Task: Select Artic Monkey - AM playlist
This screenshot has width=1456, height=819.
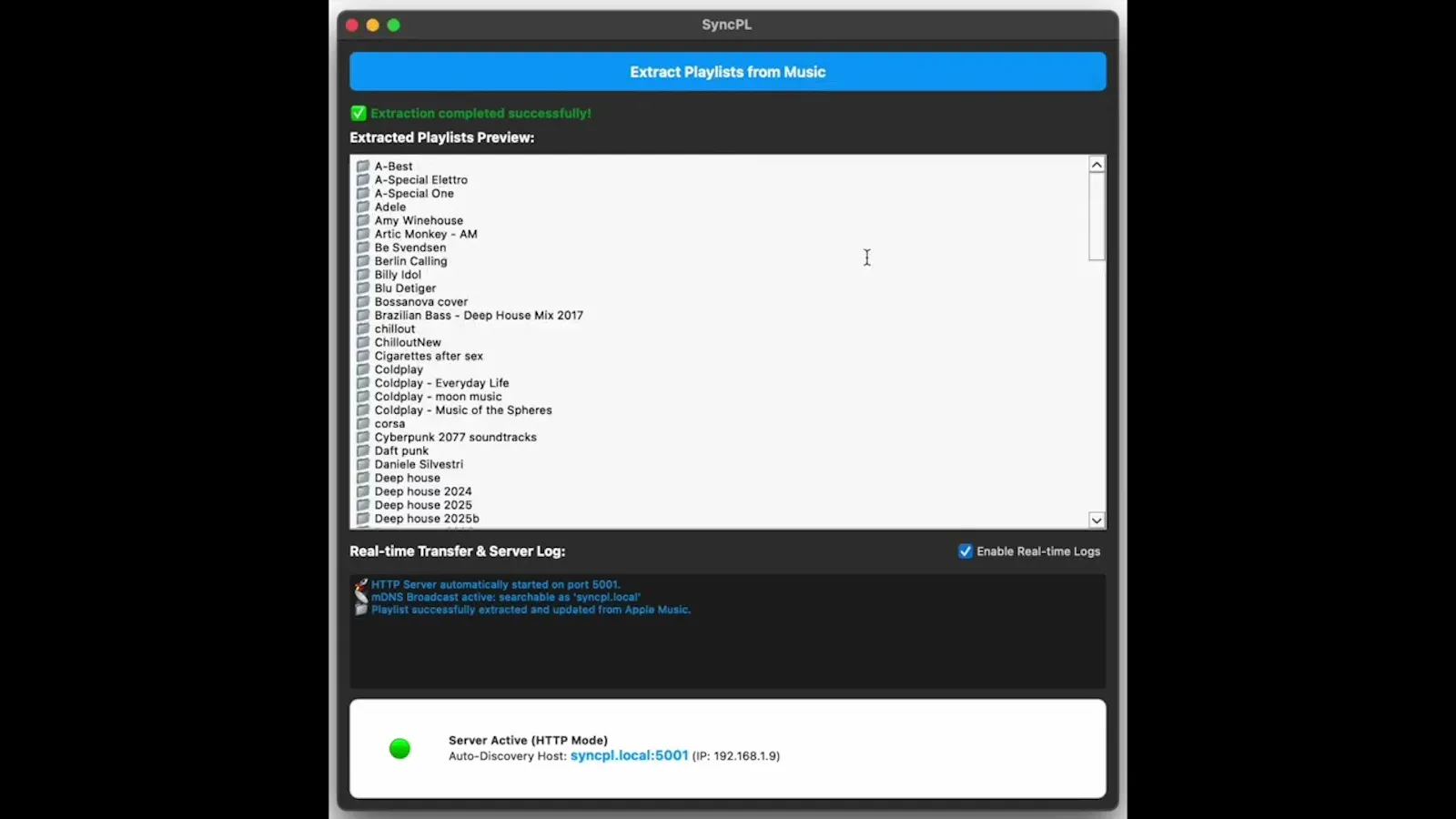Action: [x=426, y=234]
